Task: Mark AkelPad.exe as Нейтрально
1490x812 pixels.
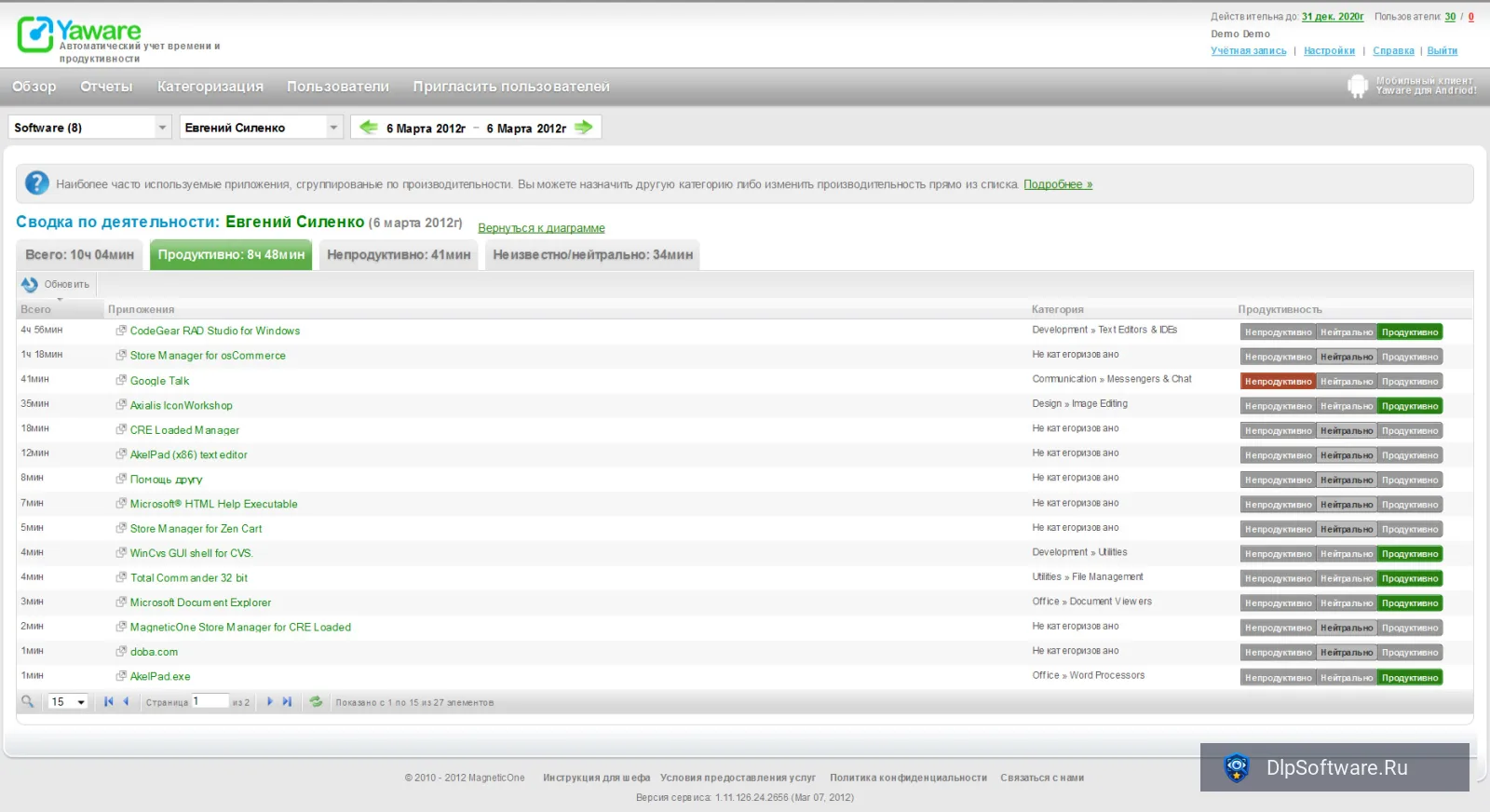Action: (1347, 677)
